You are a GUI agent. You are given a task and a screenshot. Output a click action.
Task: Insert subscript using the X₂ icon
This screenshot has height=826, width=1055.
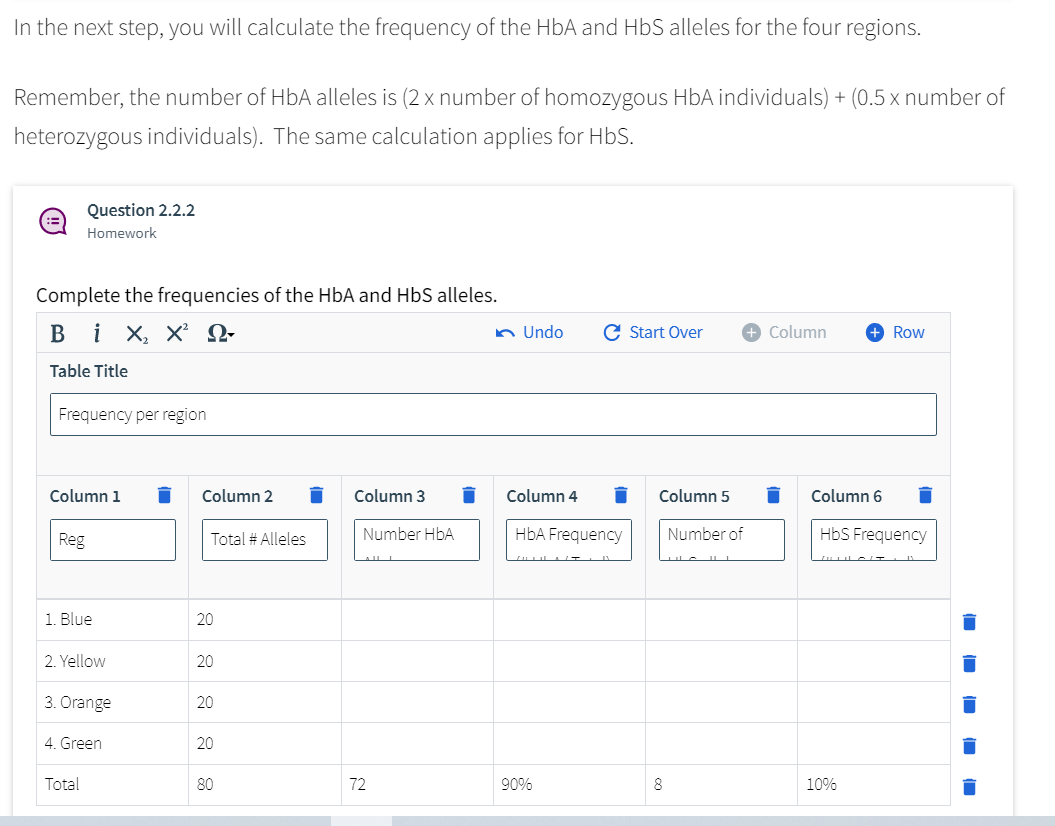coord(134,332)
